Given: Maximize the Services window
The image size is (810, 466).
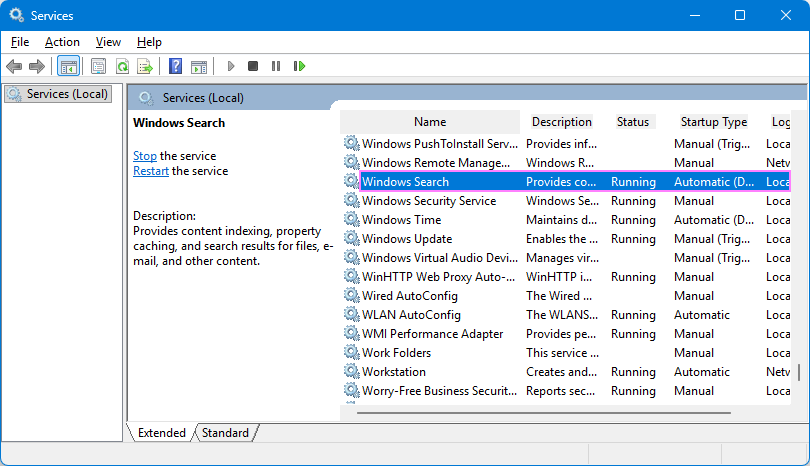Looking at the screenshot, I should click(740, 15).
